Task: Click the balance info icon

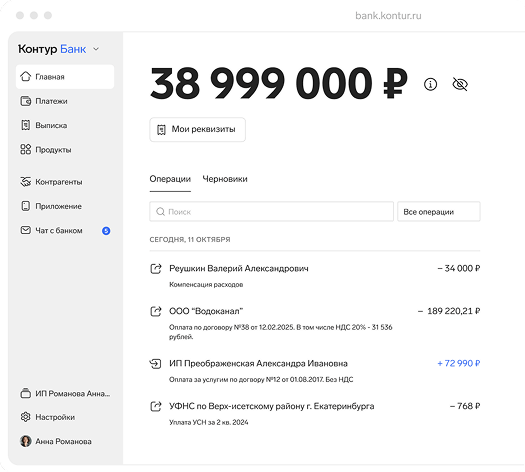Action: coord(430,84)
